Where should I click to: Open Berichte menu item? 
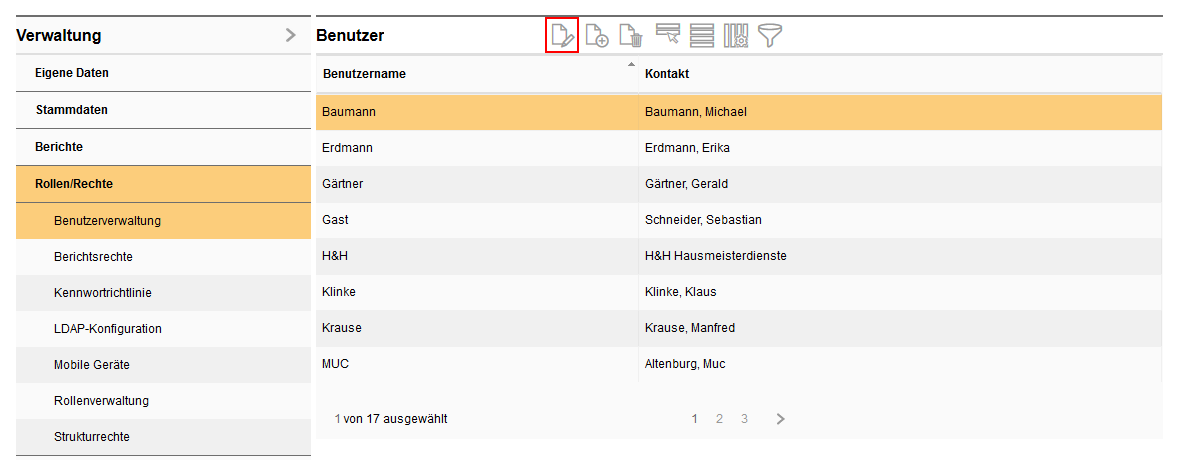(59, 147)
